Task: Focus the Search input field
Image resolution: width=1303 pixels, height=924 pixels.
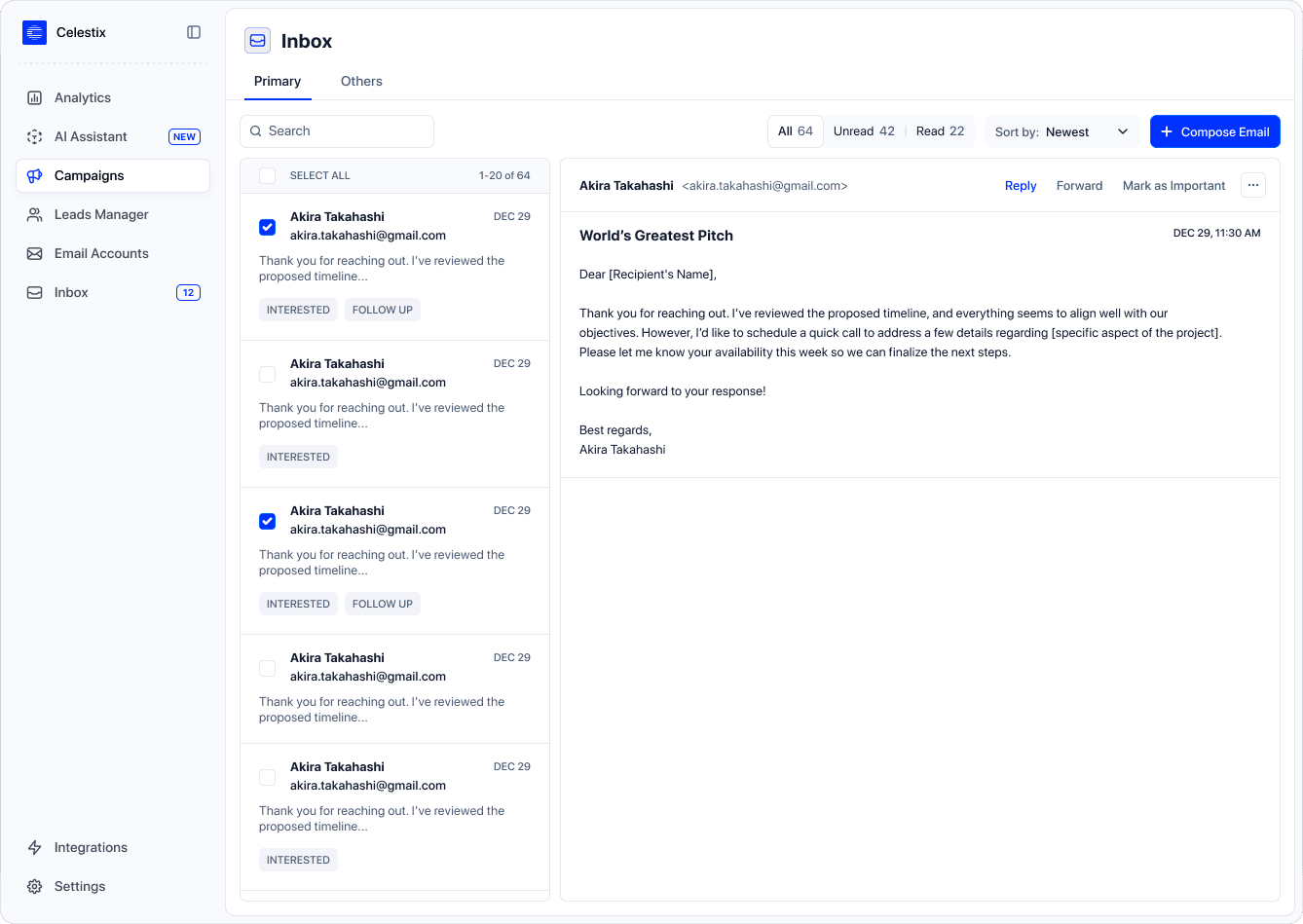Action: point(337,131)
